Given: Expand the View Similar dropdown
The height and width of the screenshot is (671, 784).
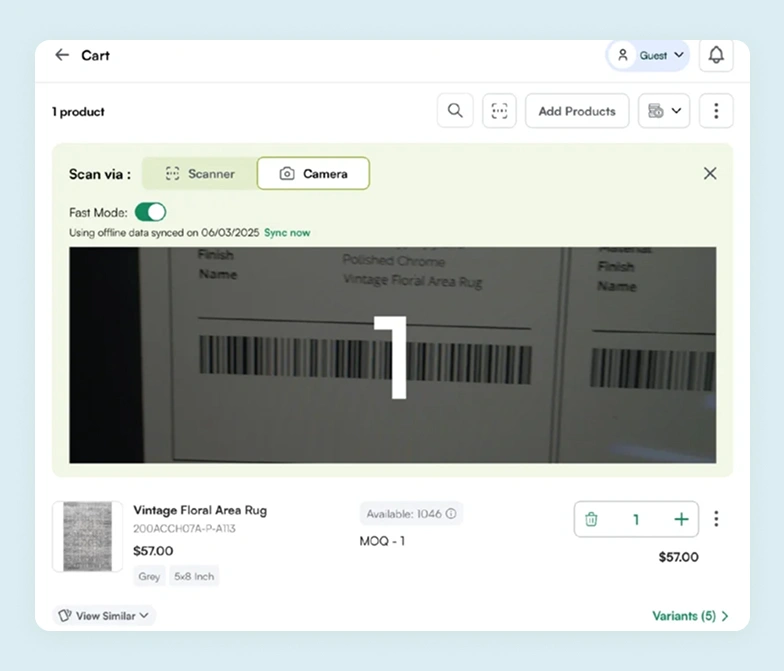Looking at the screenshot, I should [104, 616].
